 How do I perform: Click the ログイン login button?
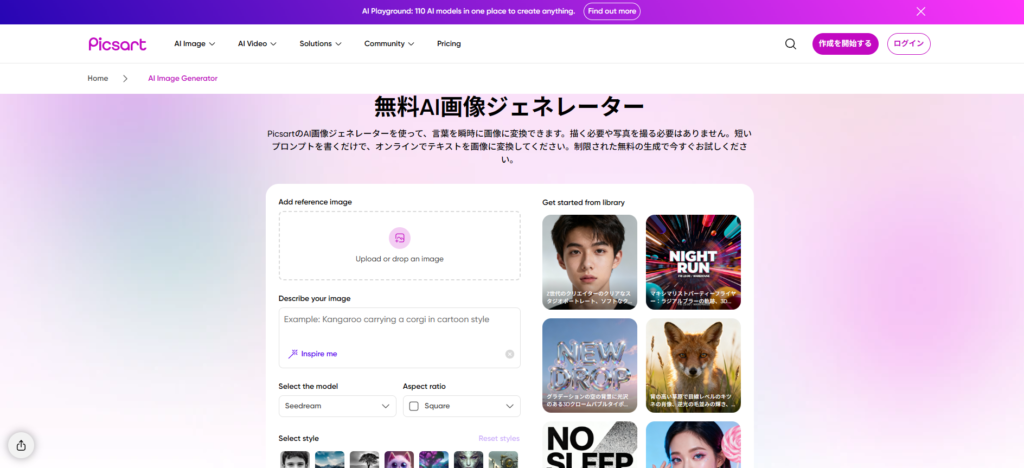tap(908, 44)
